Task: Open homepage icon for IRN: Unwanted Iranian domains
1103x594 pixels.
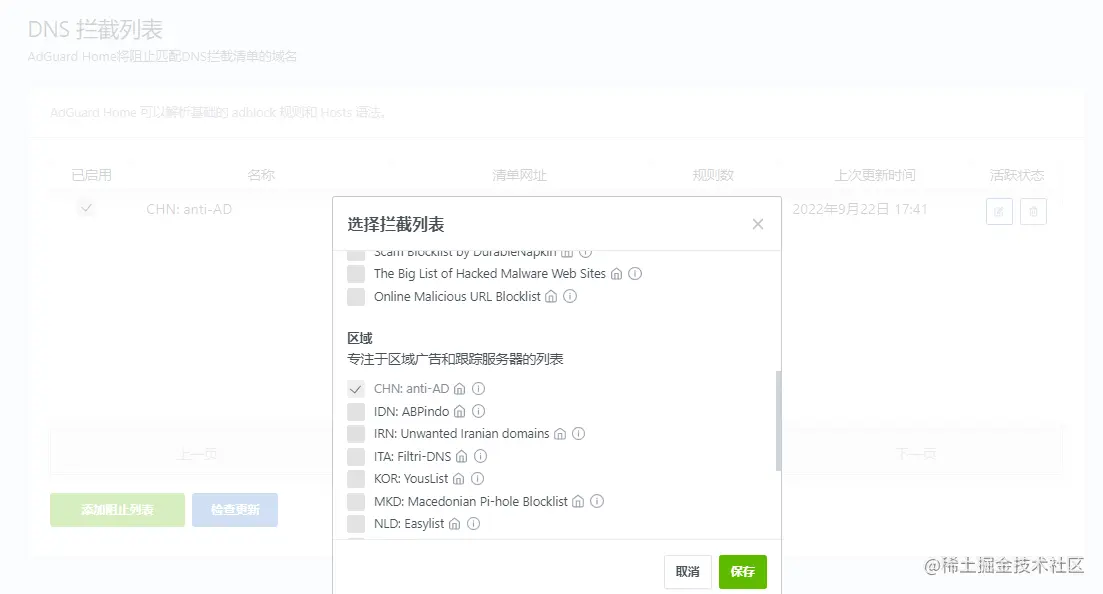Action: pos(560,434)
